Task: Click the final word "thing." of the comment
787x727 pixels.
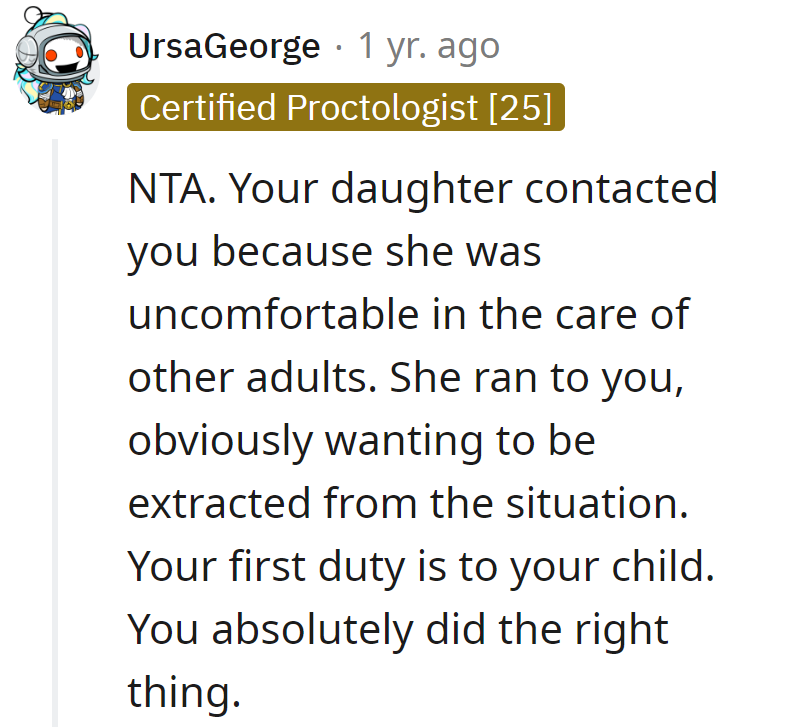Action: click(x=184, y=693)
